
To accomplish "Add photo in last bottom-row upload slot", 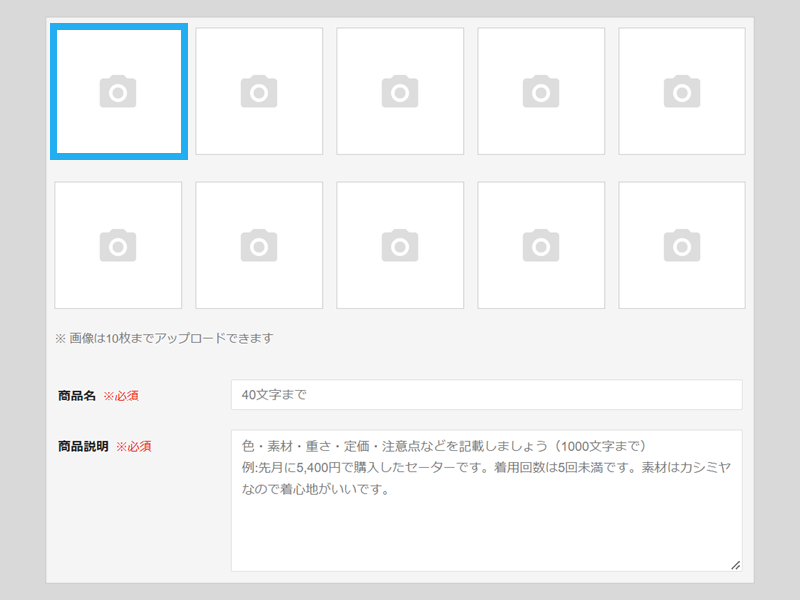I will point(682,245).
